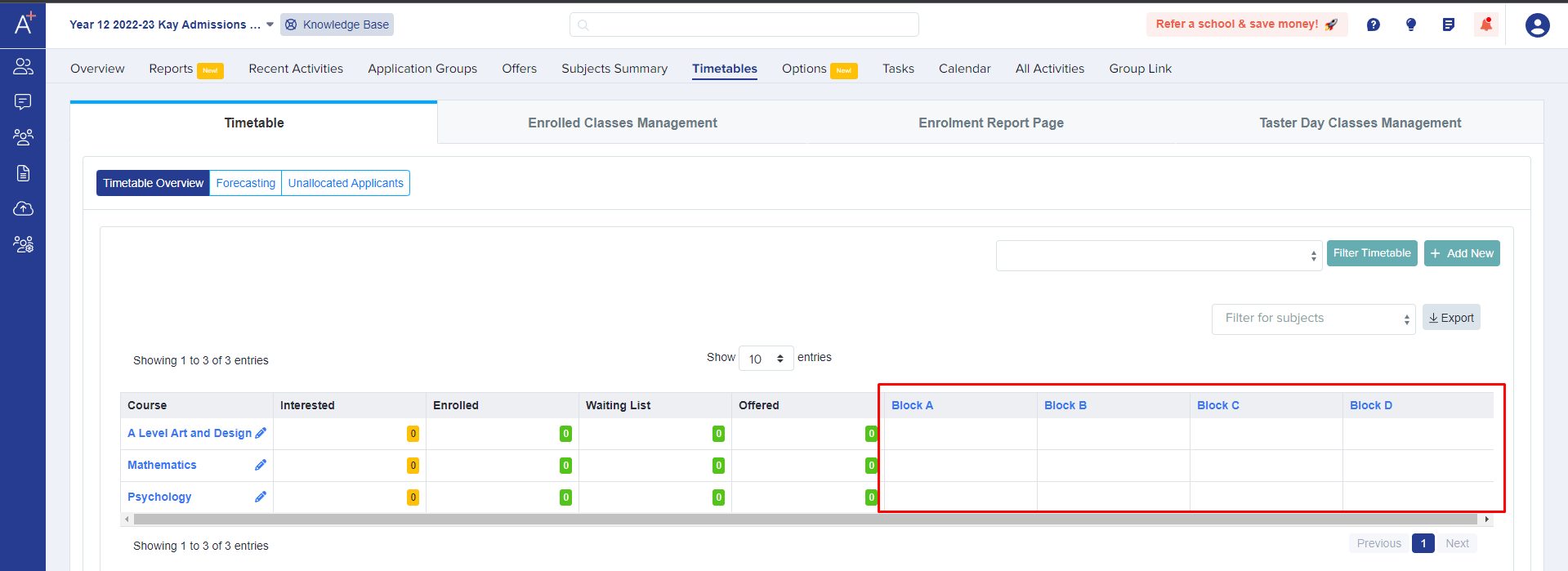Open the documents icon in sidebar
The height and width of the screenshot is (571, 1568).
23,173
